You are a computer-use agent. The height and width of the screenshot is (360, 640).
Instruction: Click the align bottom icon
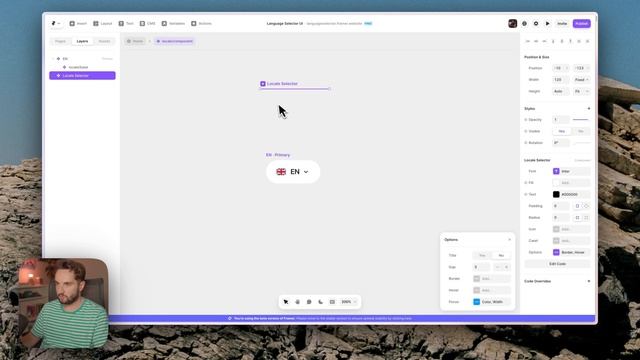point(570,41)
